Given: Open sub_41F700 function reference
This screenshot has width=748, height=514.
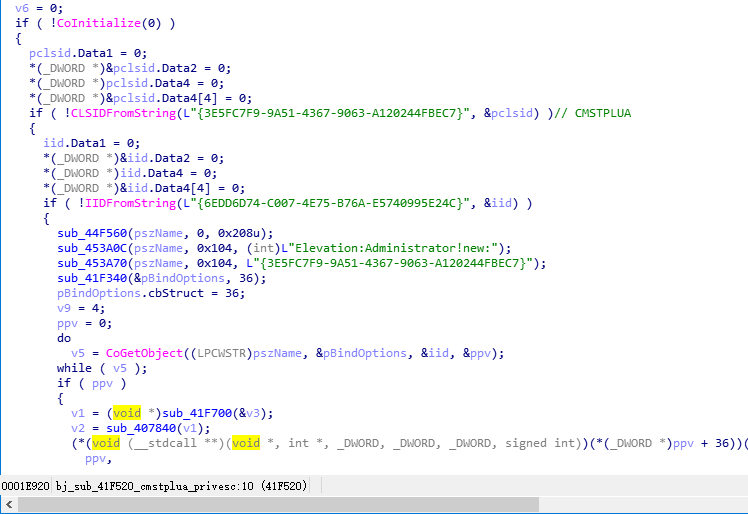Looking at the screenshot, I should [197, 413].
